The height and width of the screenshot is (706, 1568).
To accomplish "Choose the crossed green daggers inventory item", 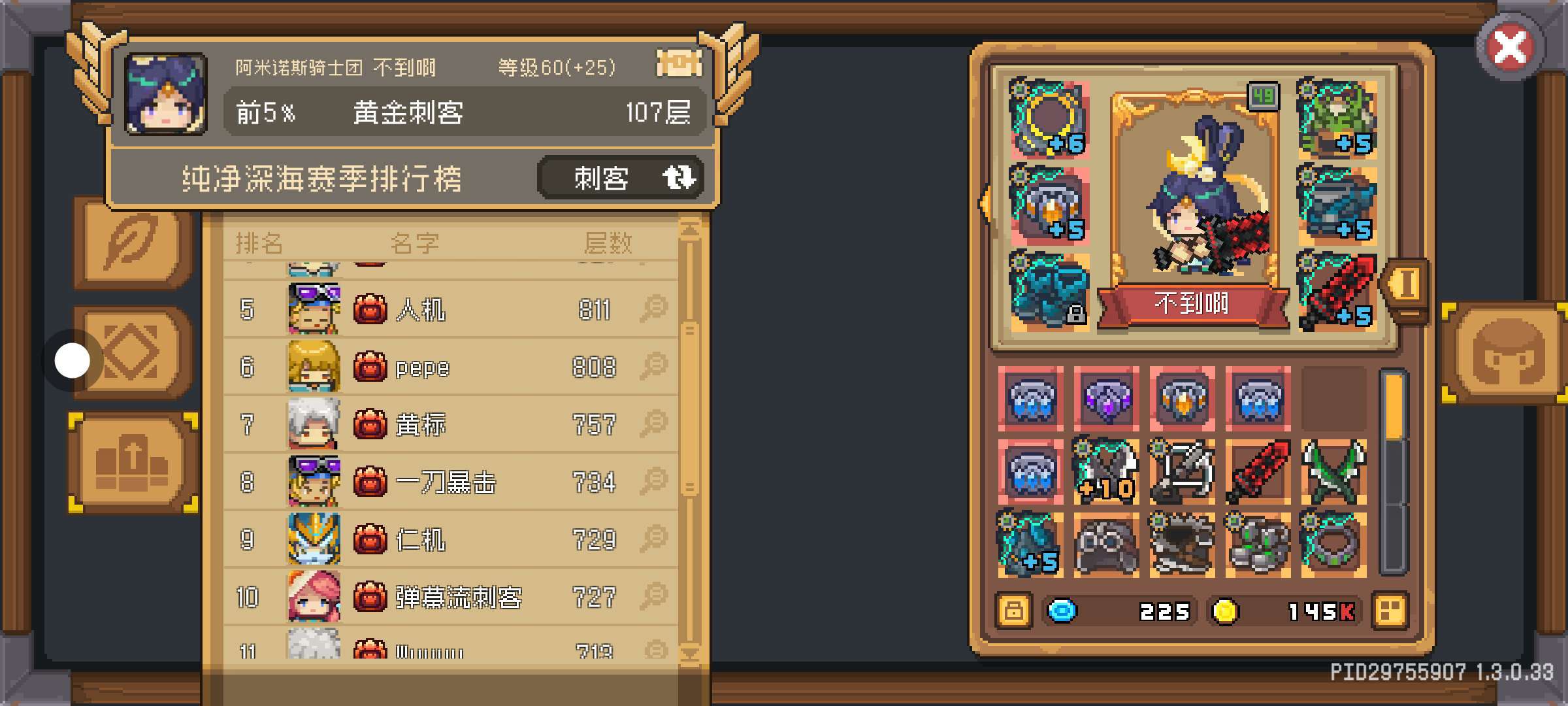I will 1333,471.
